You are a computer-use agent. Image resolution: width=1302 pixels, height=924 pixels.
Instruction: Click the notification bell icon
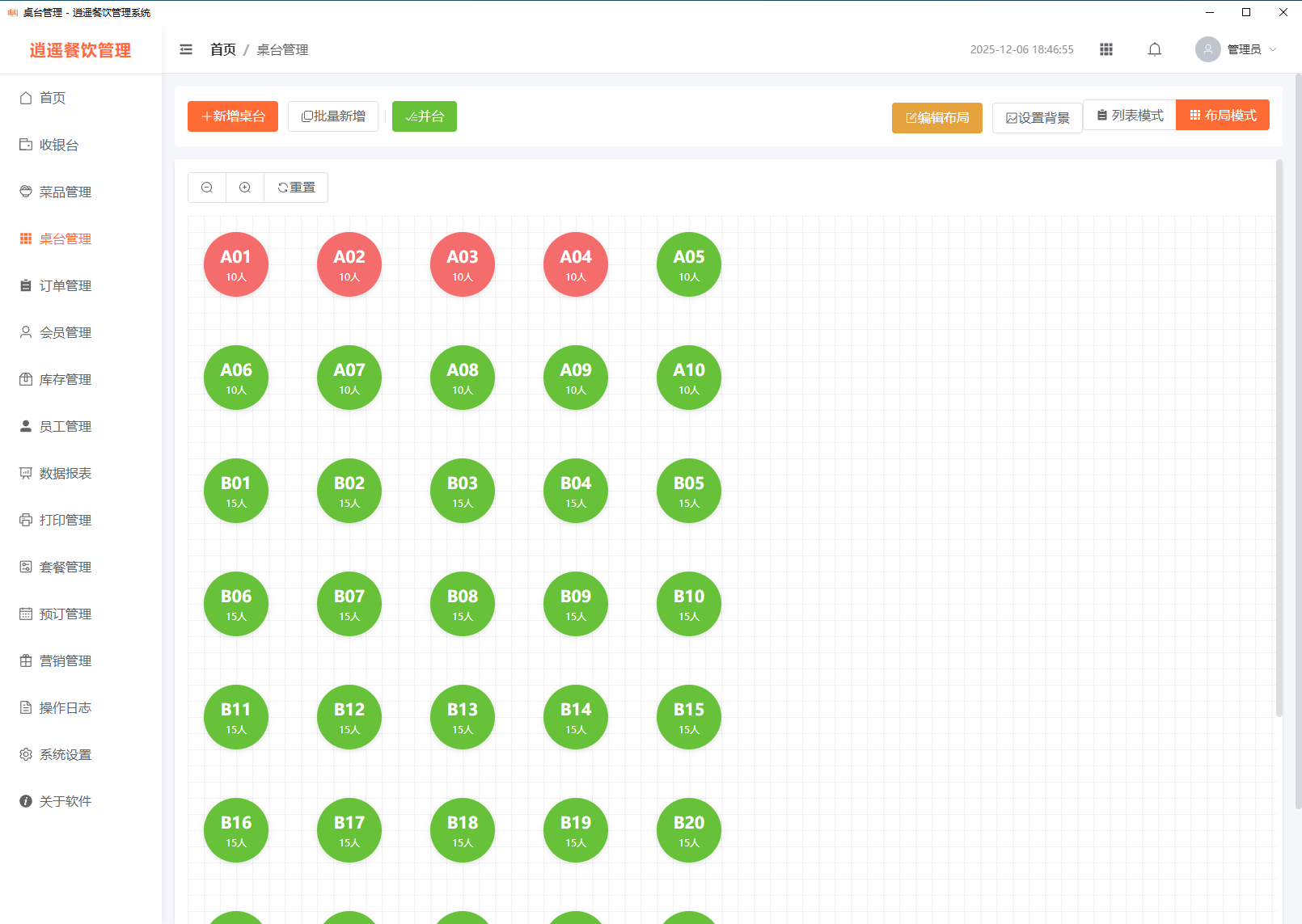1154,49
